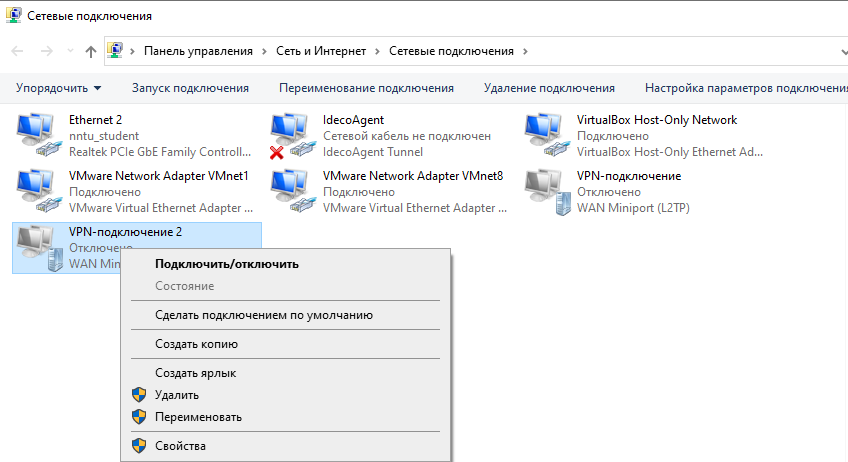Click WAN Miniport (L2TP) device text
Image resolution: width=848 pixels, height=462 pixels.
click(633, 208)
